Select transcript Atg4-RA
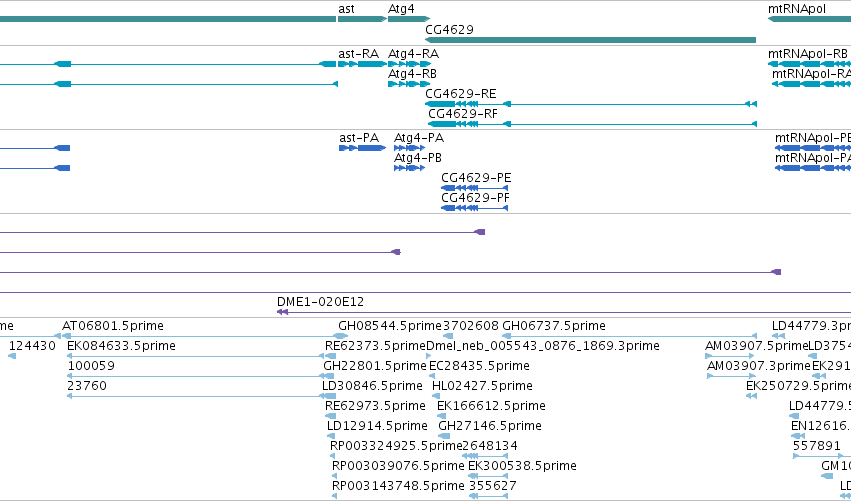Image resolution: width=851 pixels, height=501 pixels. point(409,64)
